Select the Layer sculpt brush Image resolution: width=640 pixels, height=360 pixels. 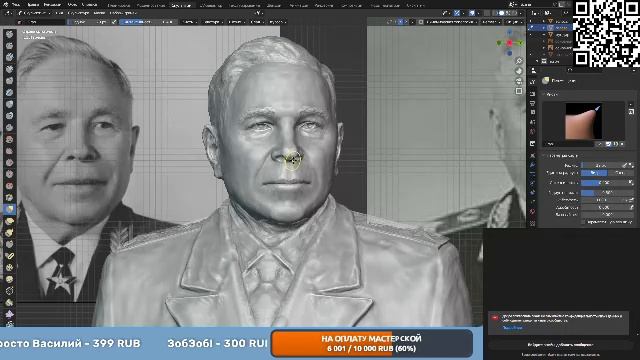tap(10, 93)
